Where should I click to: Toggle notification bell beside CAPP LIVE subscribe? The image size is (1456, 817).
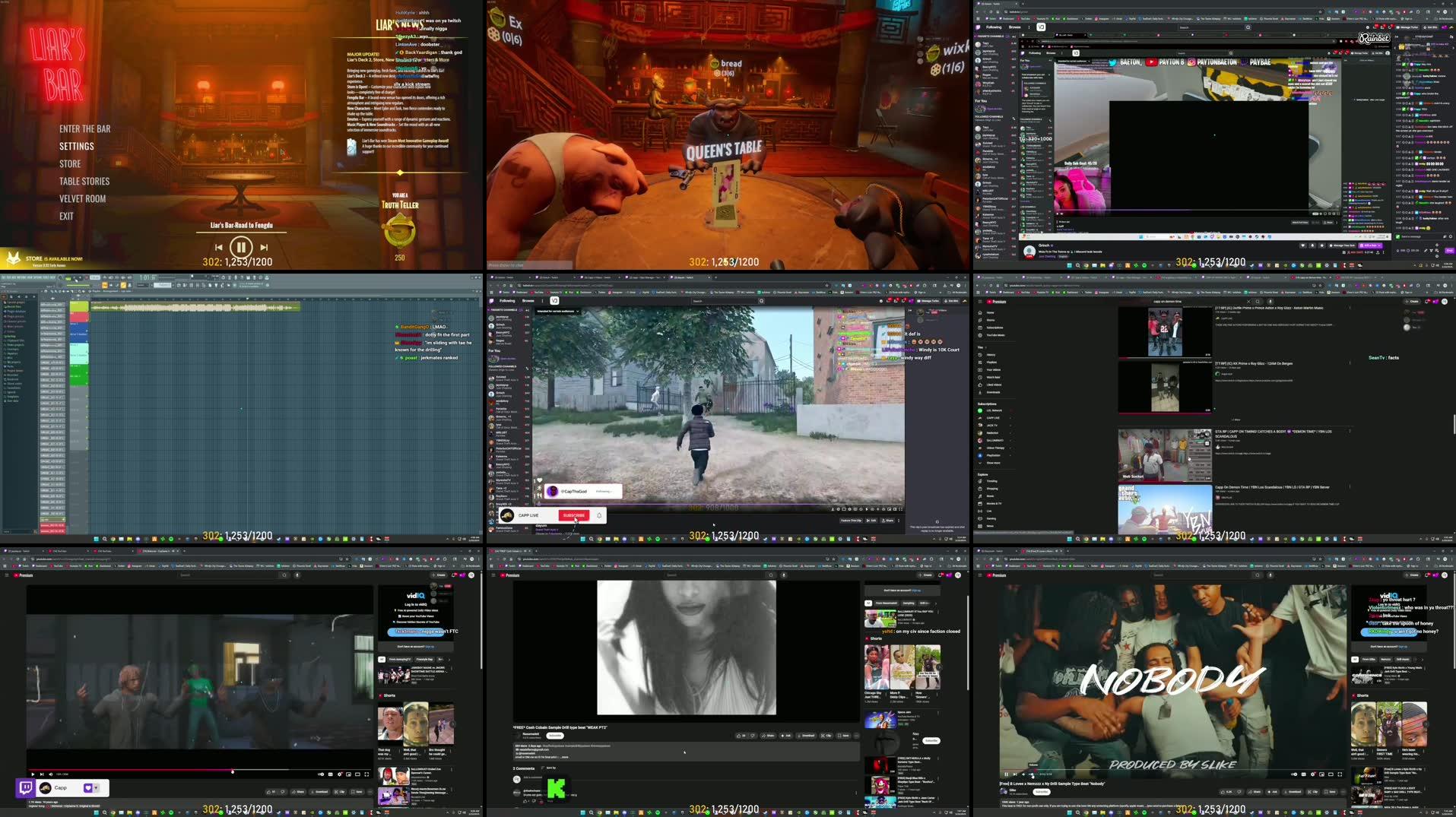[x=599, y=515]
